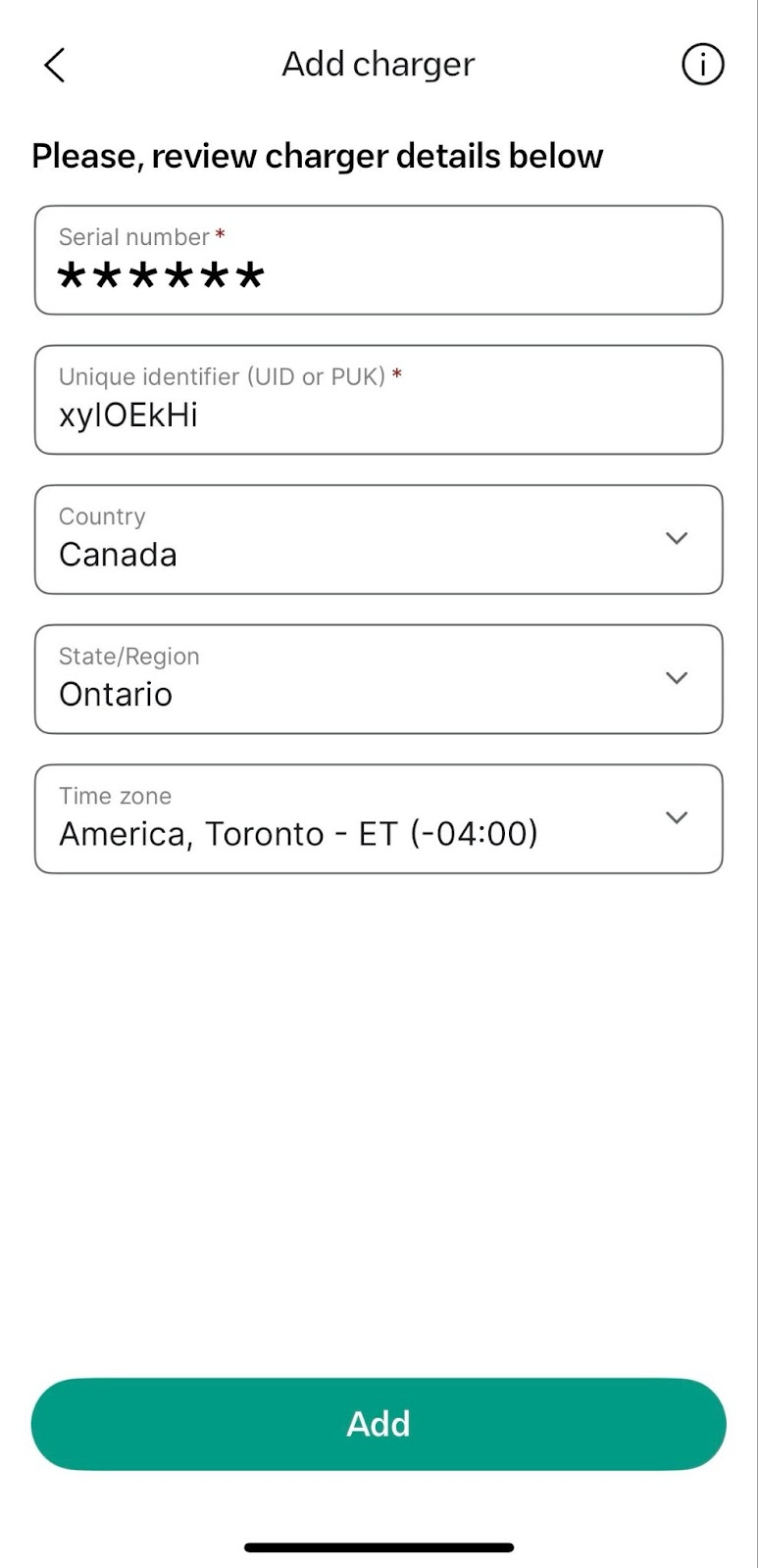Click the review charger details heading
758x1568 pixels.
317,157
